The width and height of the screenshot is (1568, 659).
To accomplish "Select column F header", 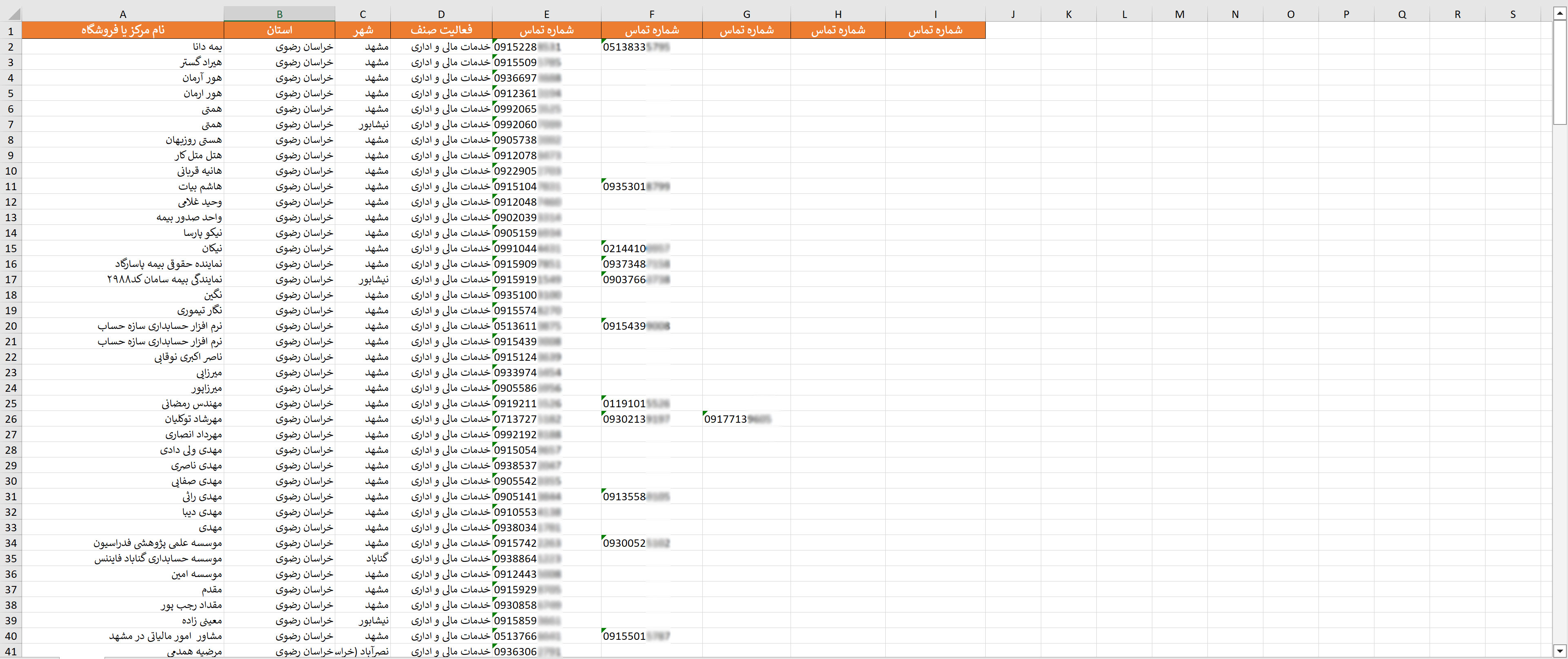I will [652, 14].
